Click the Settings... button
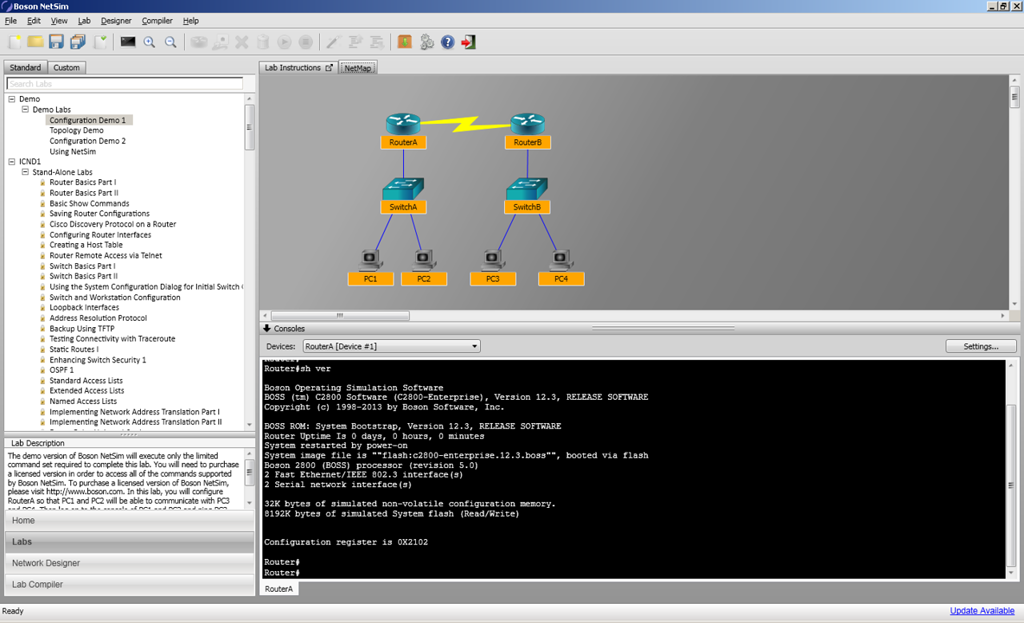 [981, 346]
